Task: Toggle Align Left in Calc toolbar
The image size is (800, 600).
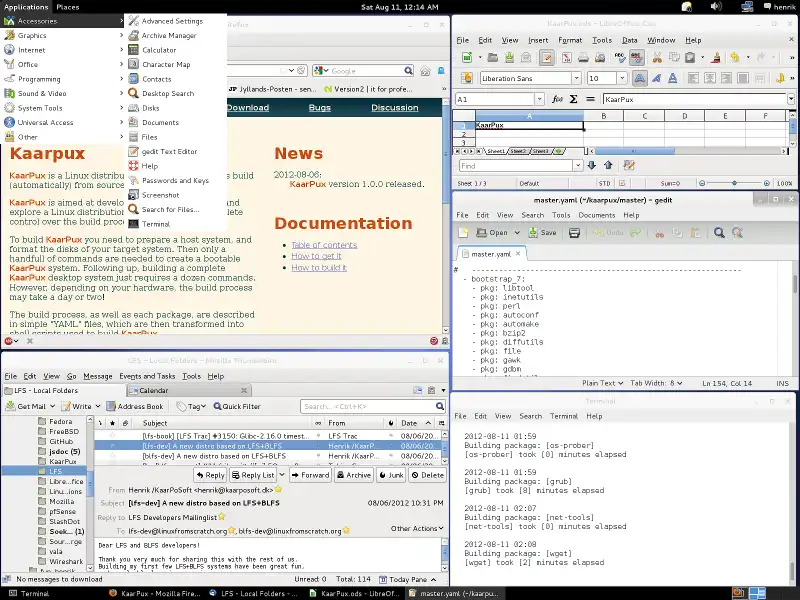Action: 693,78
